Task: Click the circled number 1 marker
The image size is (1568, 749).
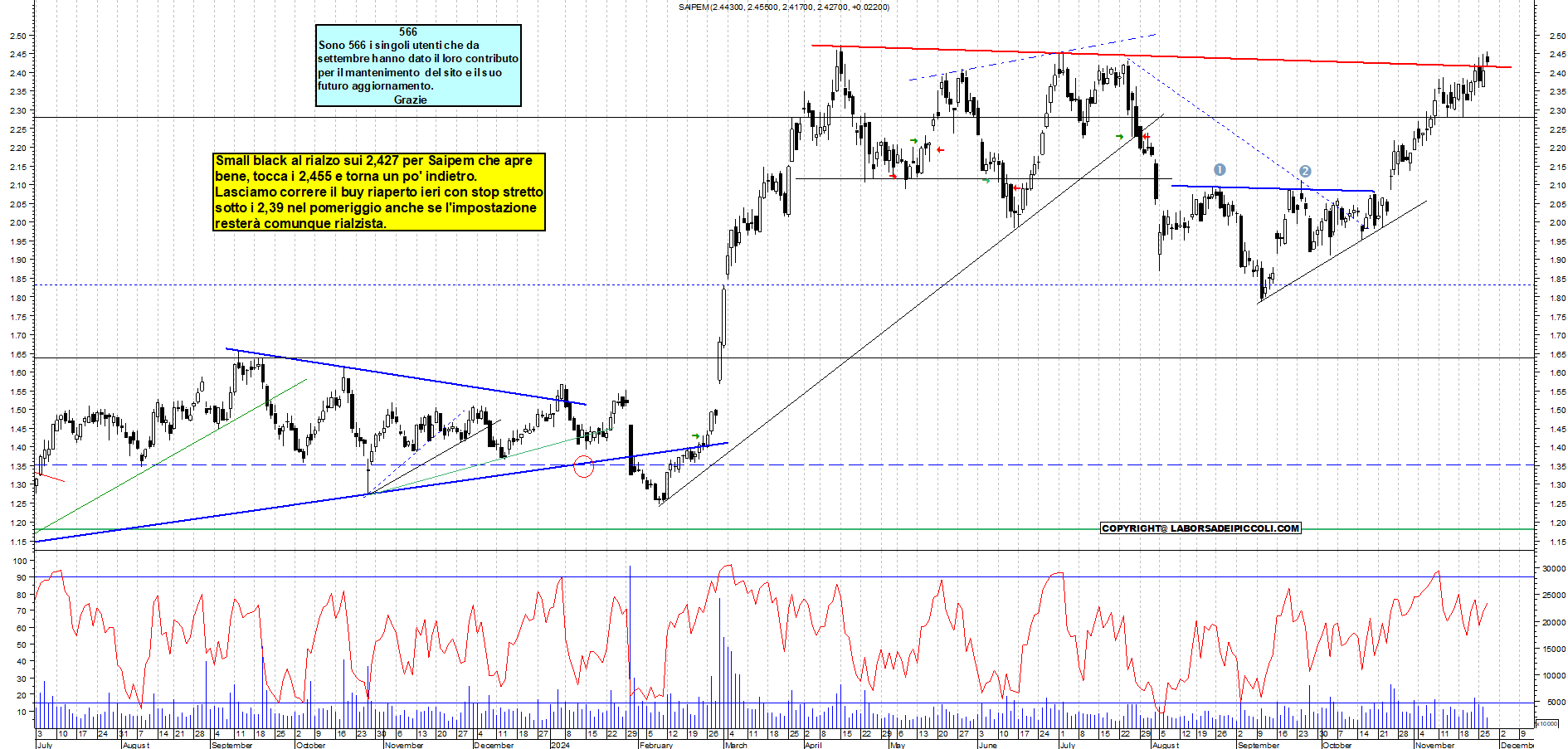Action: [1220, 169]
